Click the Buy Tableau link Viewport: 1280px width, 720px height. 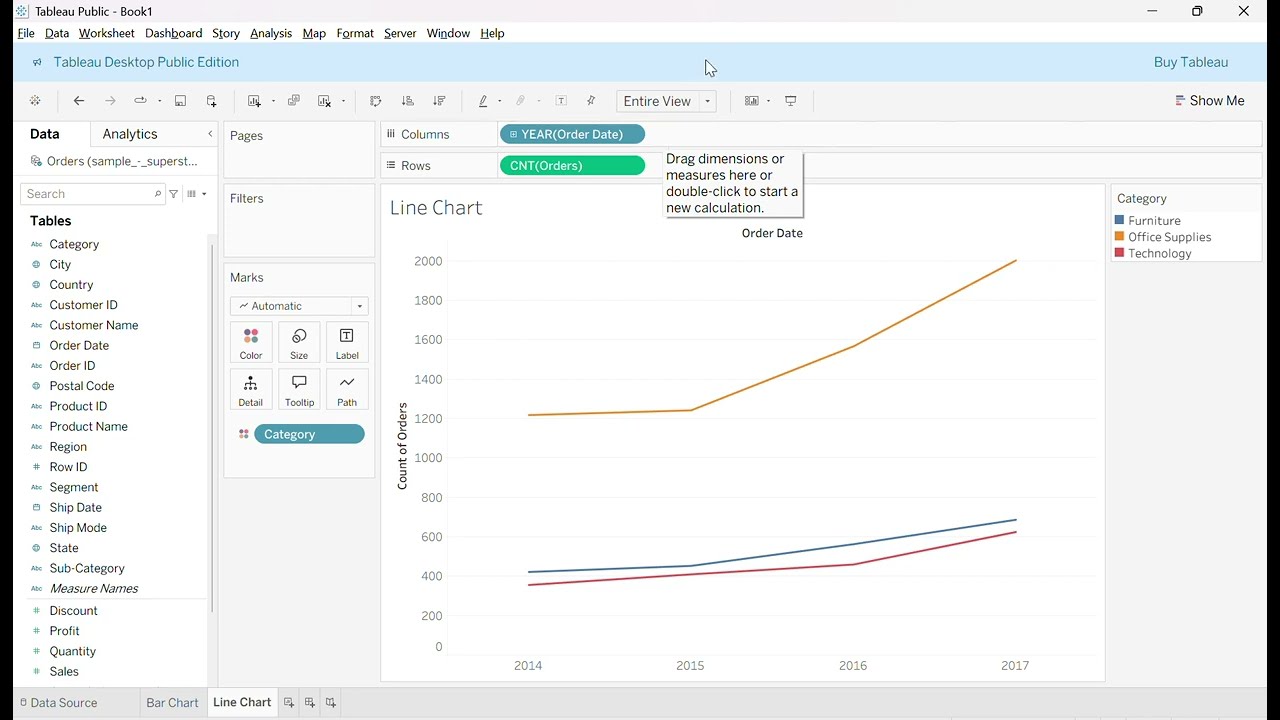[x=1191, y=62]
